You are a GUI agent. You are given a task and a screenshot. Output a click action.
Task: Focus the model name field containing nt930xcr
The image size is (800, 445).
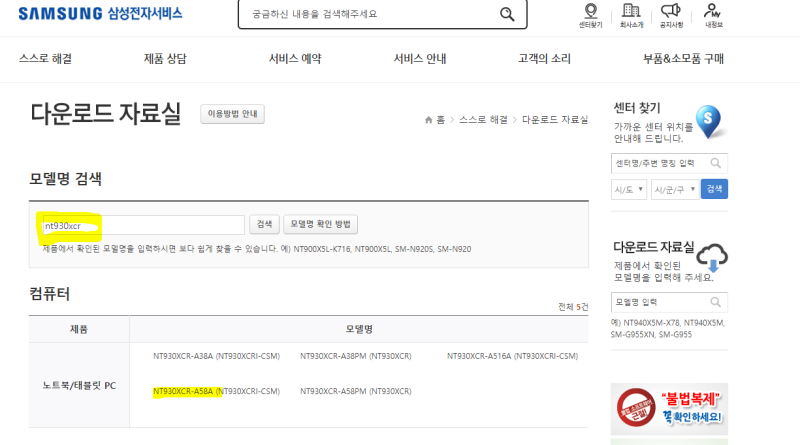point(143,225)
